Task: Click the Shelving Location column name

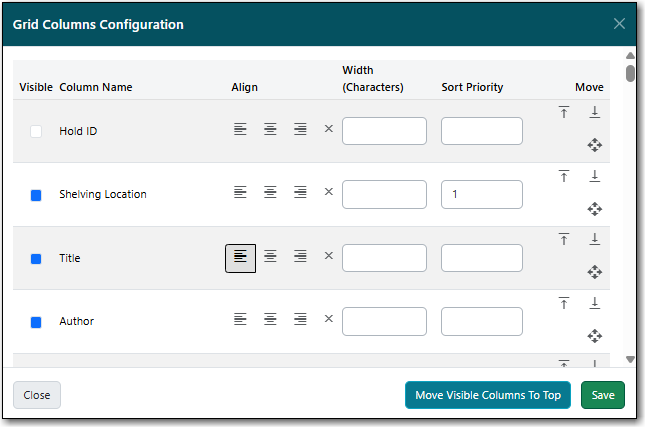Action: 103,194
